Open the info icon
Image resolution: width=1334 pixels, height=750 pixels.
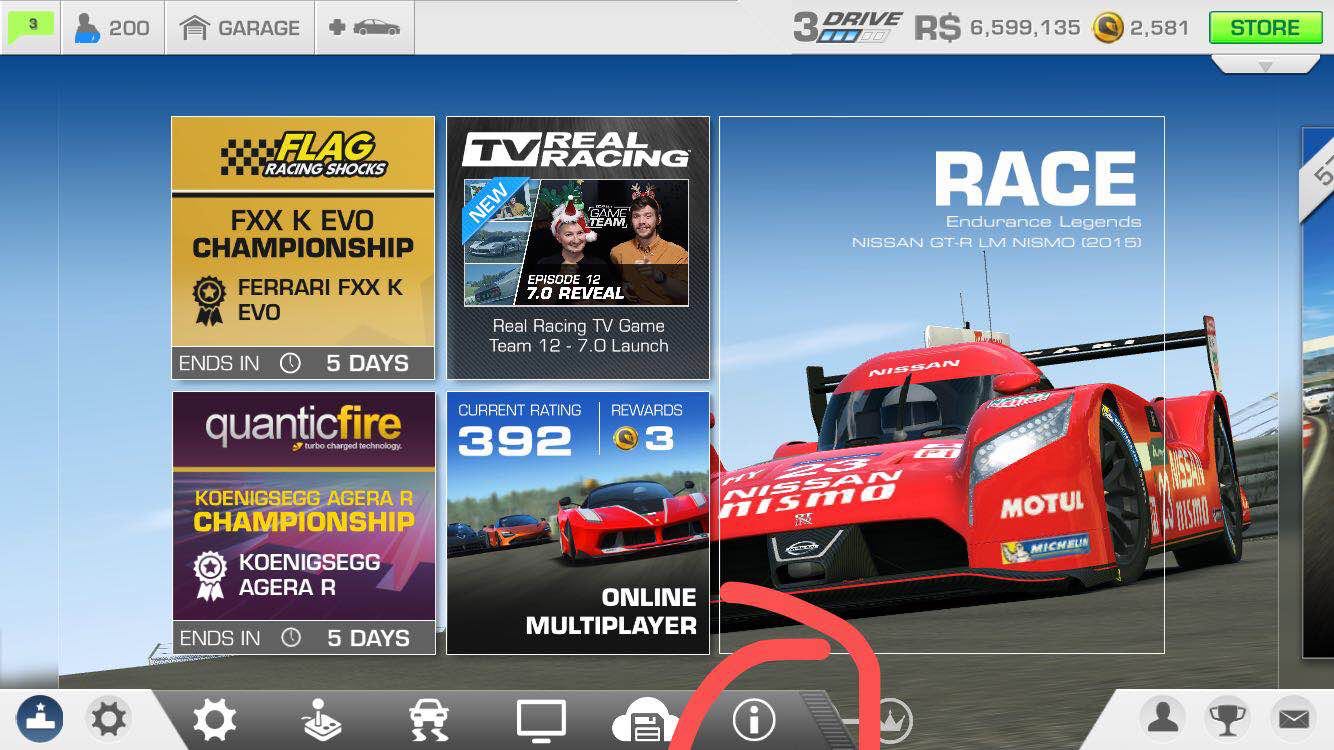click(754, 719)
